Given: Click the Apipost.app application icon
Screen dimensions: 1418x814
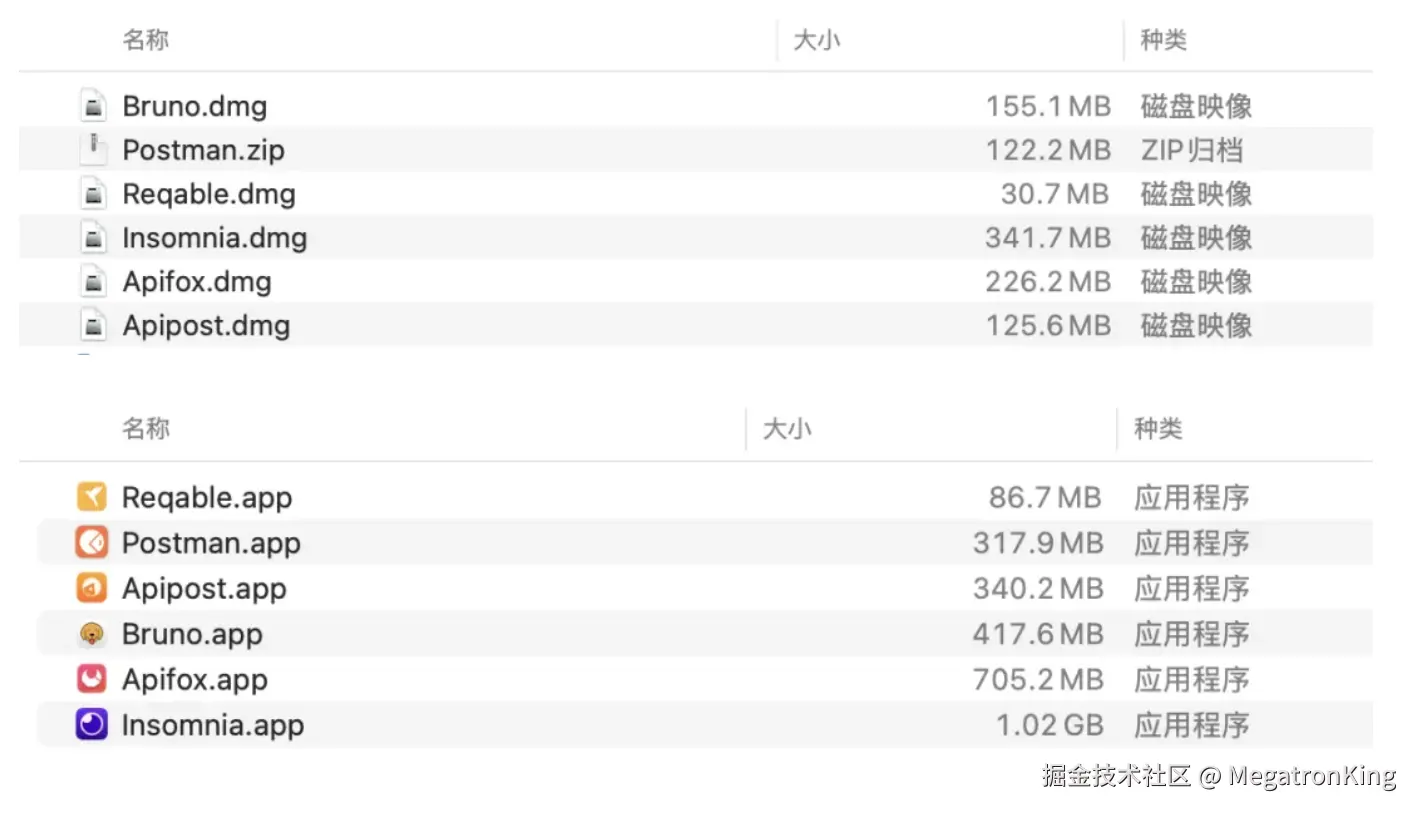Looking at the screenshot, I should tap(91, 588).
